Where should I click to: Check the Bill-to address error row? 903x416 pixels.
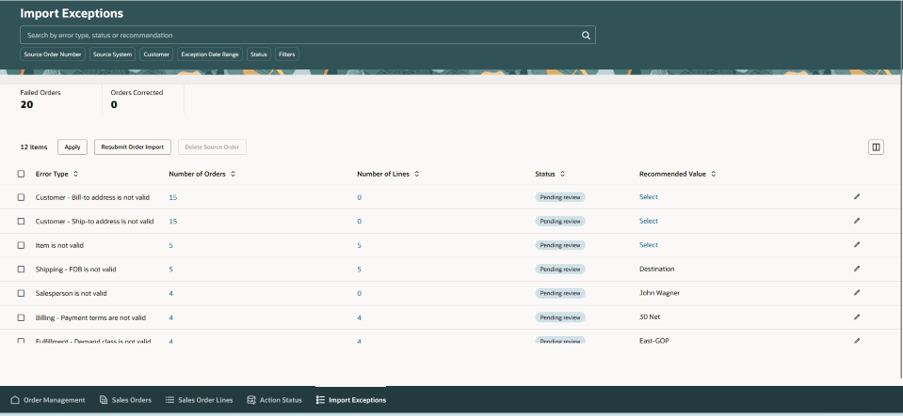(21, 197)
